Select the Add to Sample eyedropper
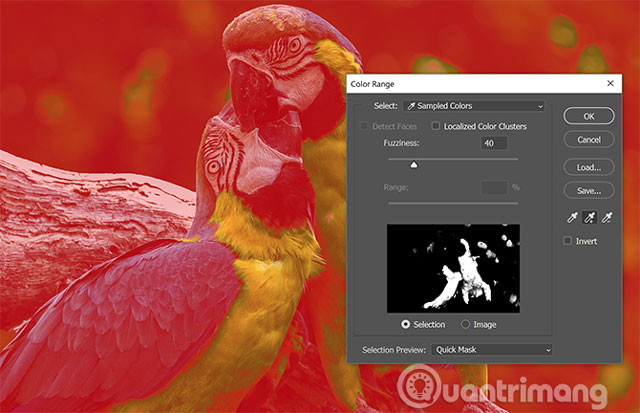Viewport: 640px width, 413px height. [x=589, y=218]
